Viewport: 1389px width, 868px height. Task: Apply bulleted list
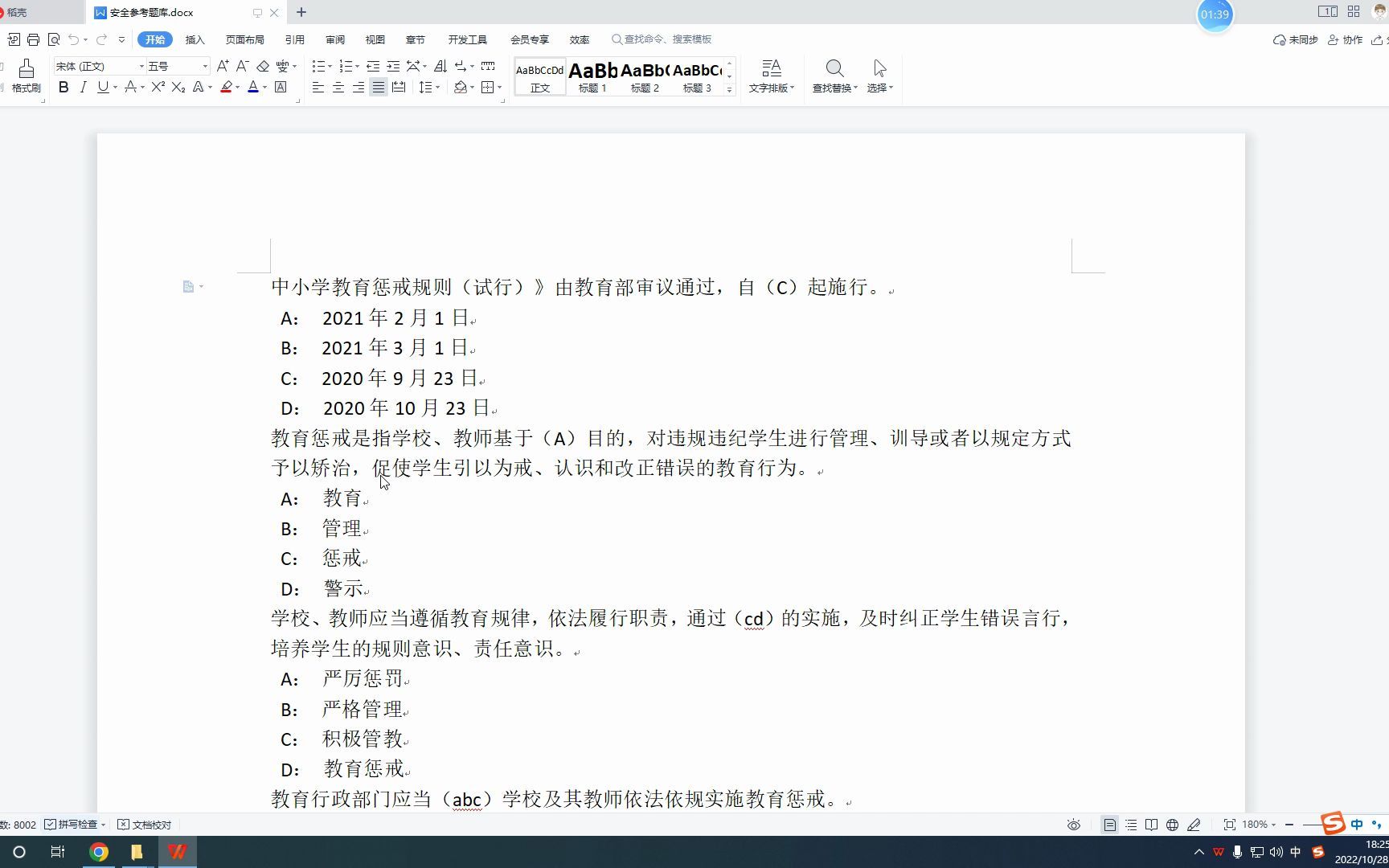(318, 66)
